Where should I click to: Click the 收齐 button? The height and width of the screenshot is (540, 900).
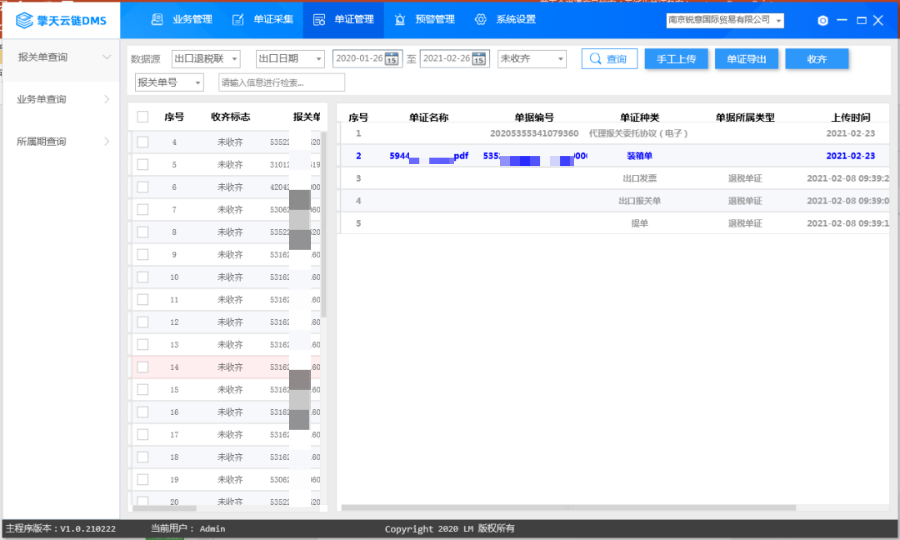[x=816, y=59]
